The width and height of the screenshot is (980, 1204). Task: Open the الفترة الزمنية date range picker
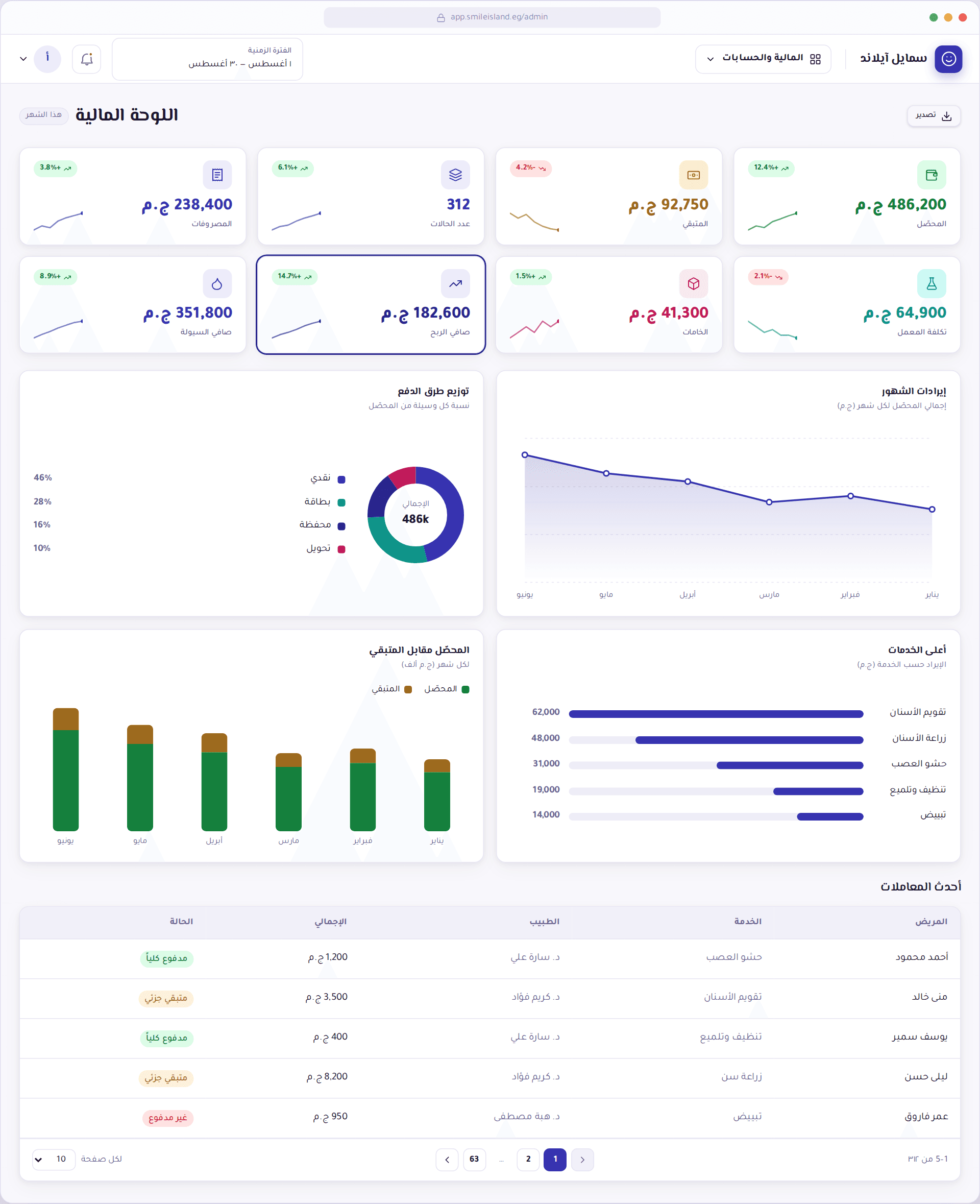click(207, 59)
